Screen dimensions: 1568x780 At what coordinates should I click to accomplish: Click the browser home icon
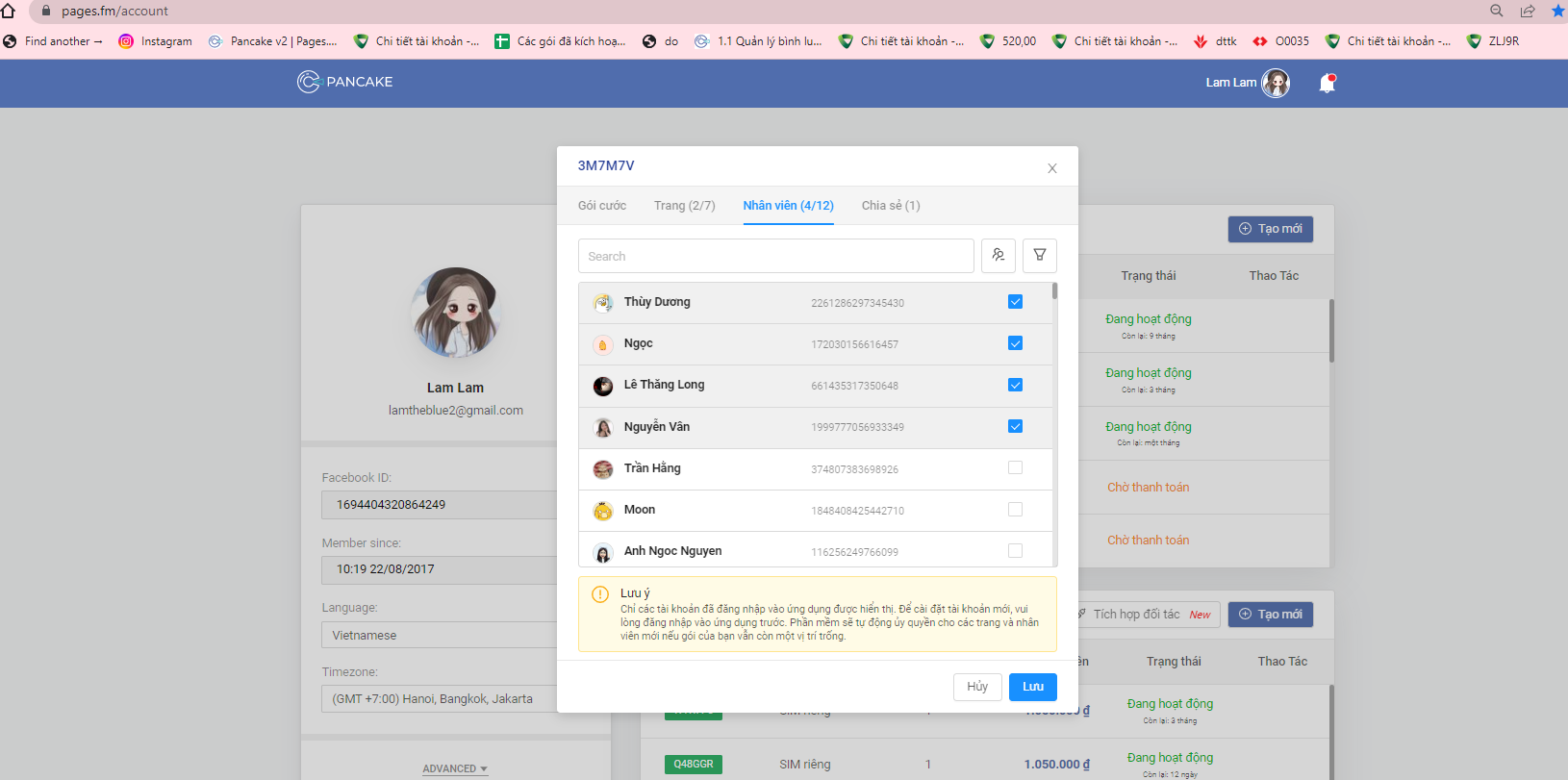[x=9, y=11]
